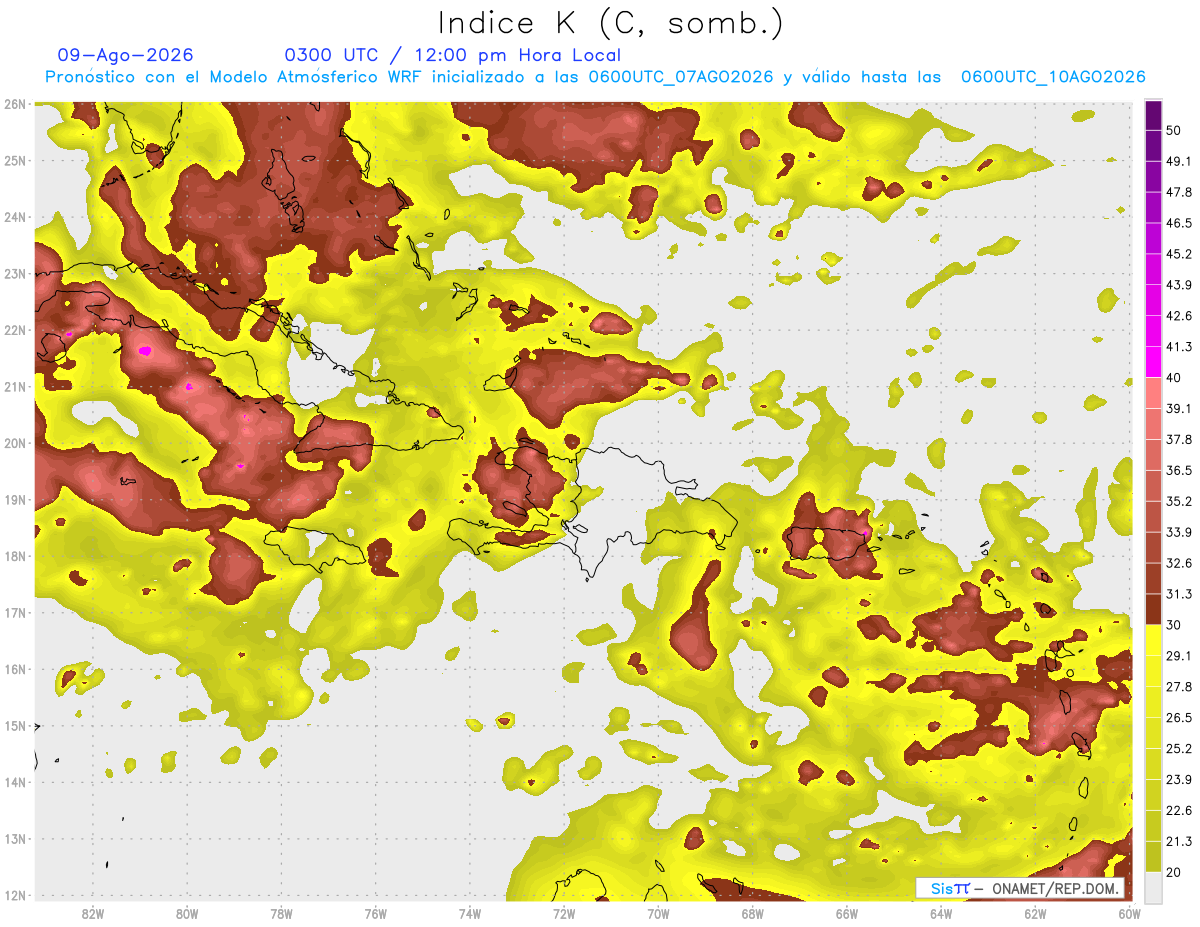The height and width of the screenshot is (927, 1200).
Task: Click the dark purple legend swatch above 50
Action: [x=1153, y=116]
